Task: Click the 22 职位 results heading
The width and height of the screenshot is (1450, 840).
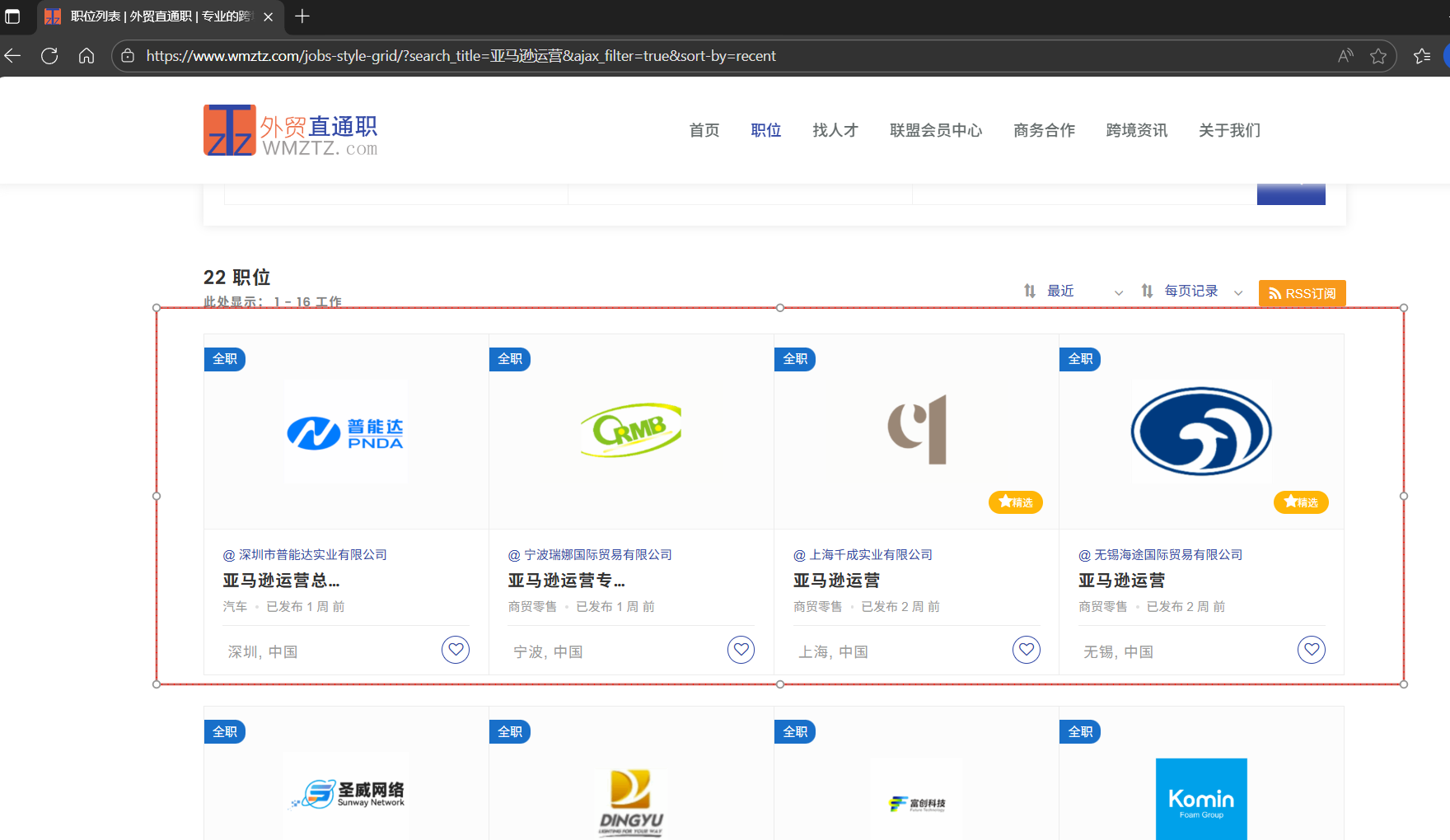Action: coord(237,278)
